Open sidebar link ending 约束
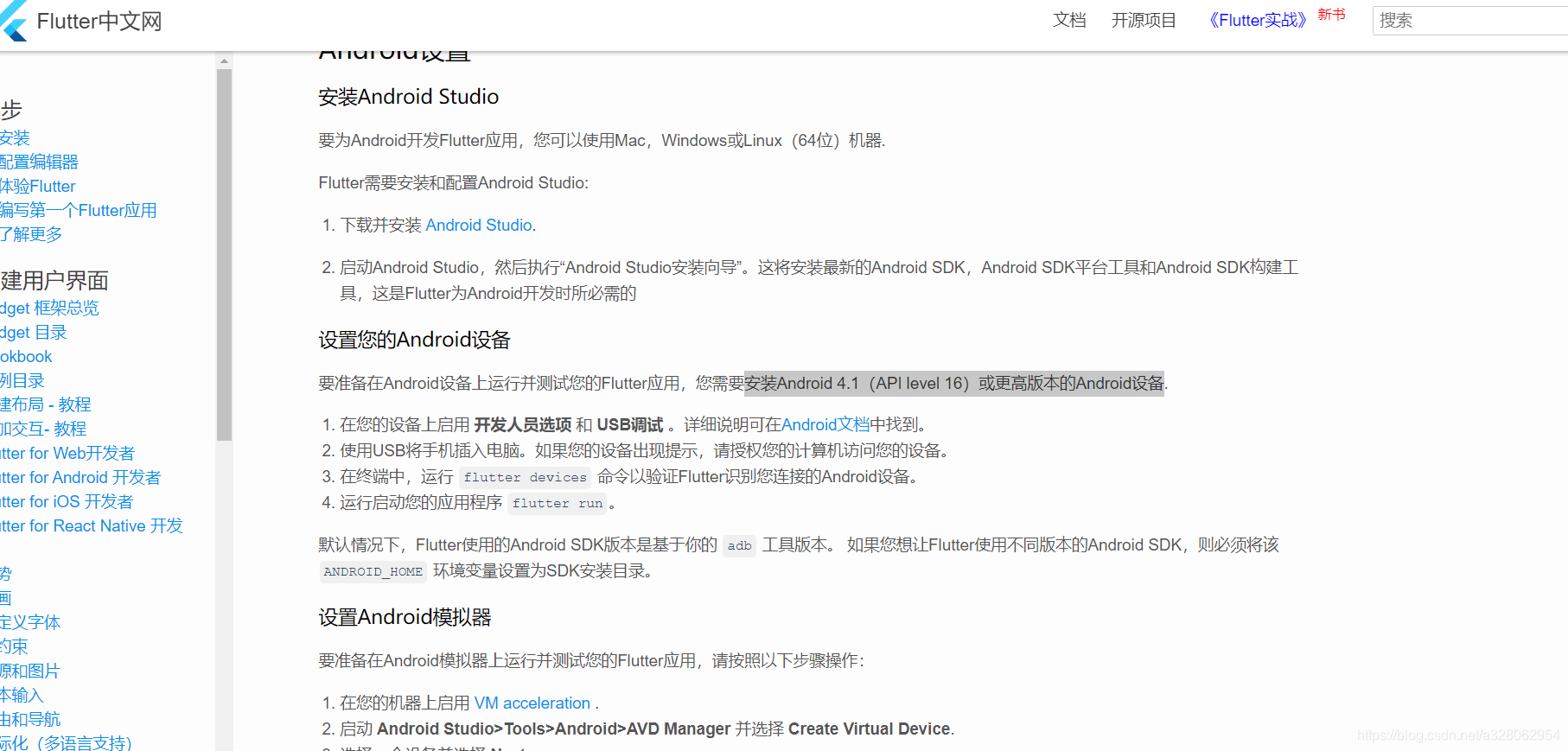The width and height of the screenshot is (1568, 751). [14, 646]
